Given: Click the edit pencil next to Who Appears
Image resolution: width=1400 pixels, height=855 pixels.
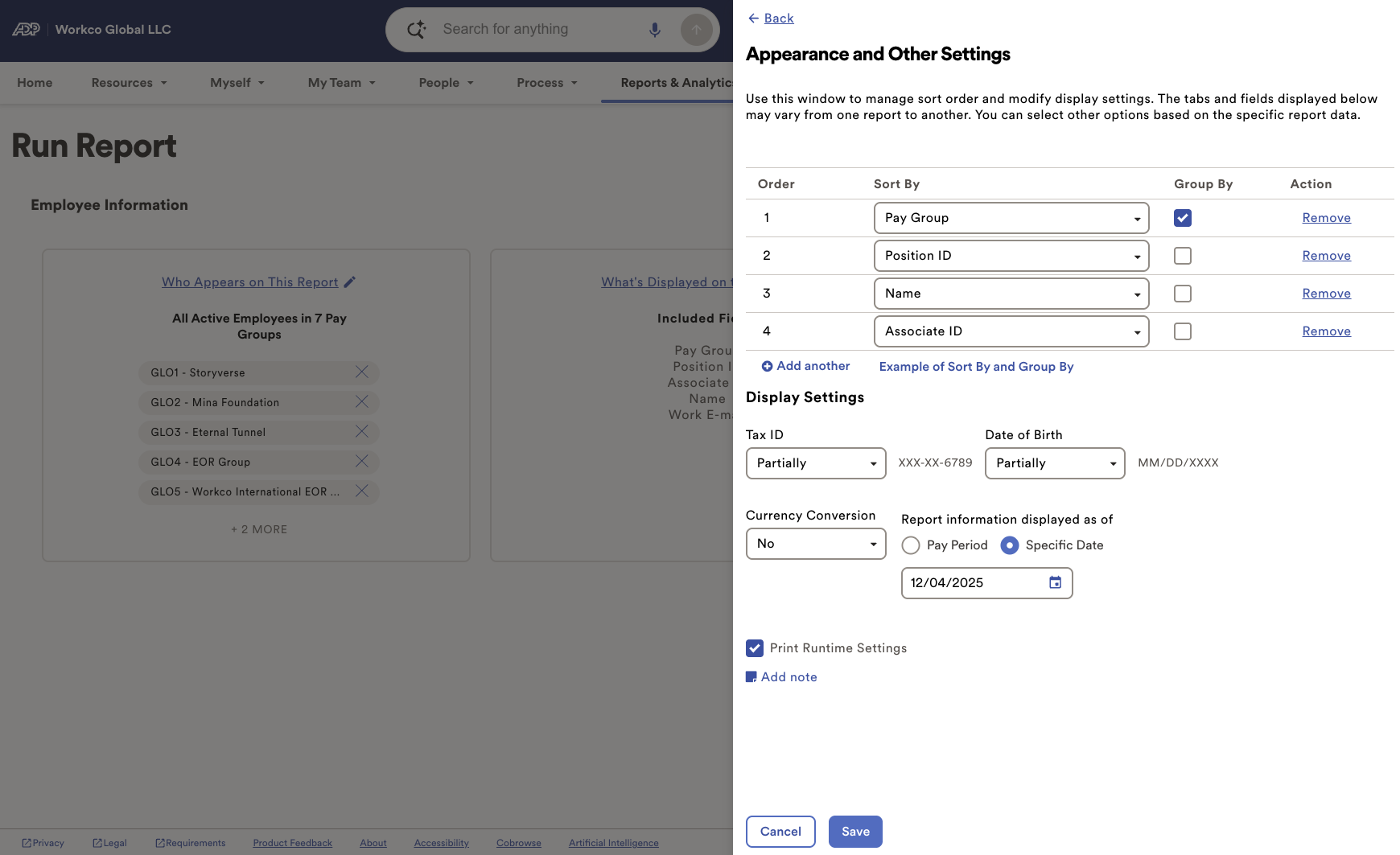Looking at the screenshot, I should coord(349,282).
